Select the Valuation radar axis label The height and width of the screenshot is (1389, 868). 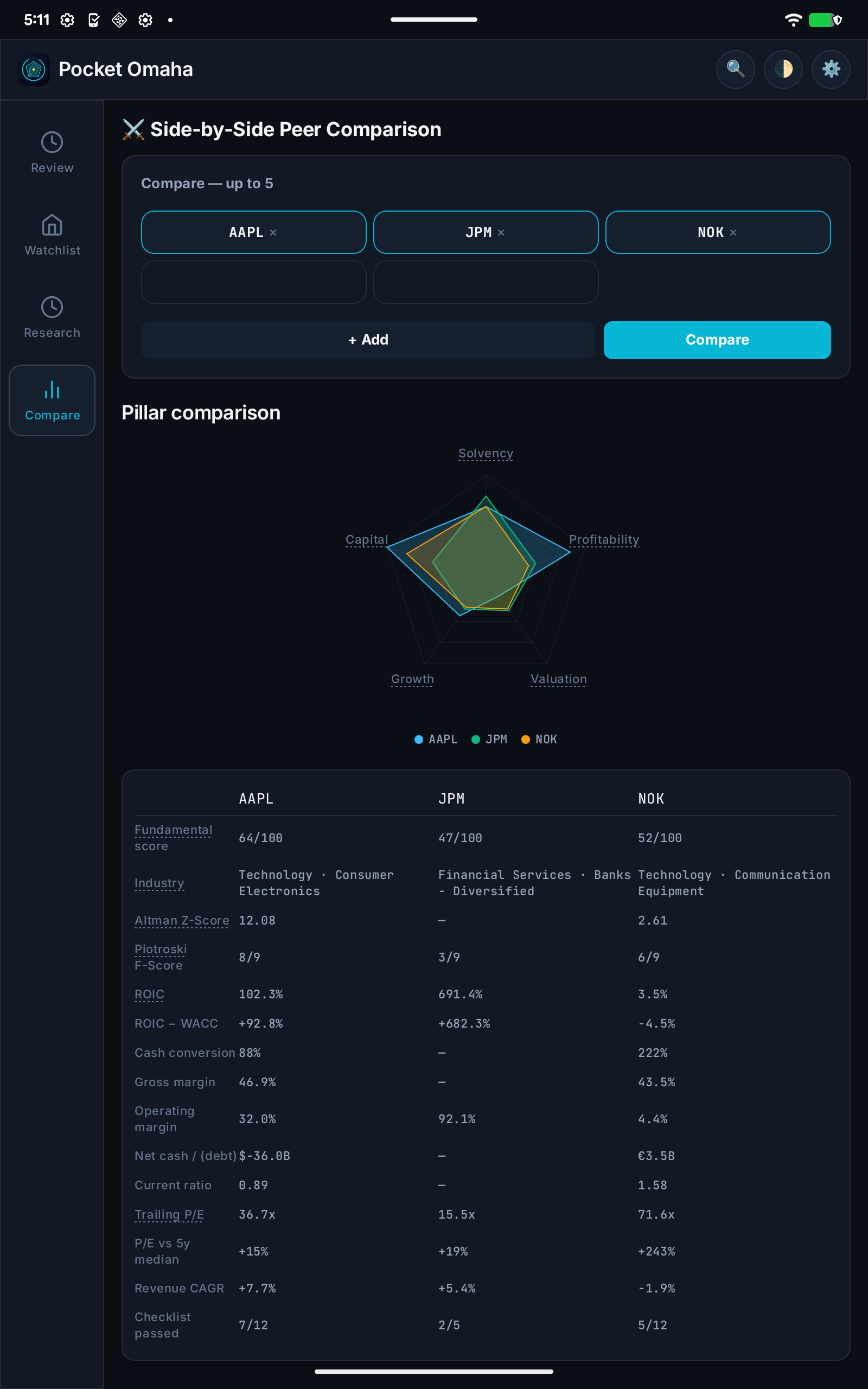tap(559, 679)
